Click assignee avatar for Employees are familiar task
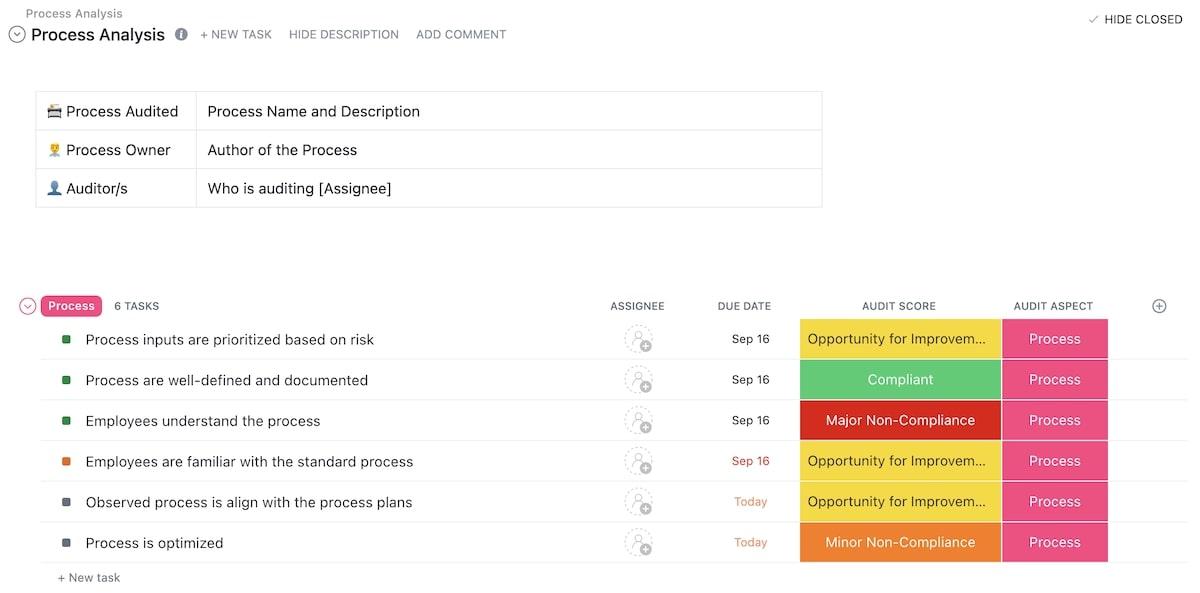Screen dimensions: 1200x593 pos(638,461)
